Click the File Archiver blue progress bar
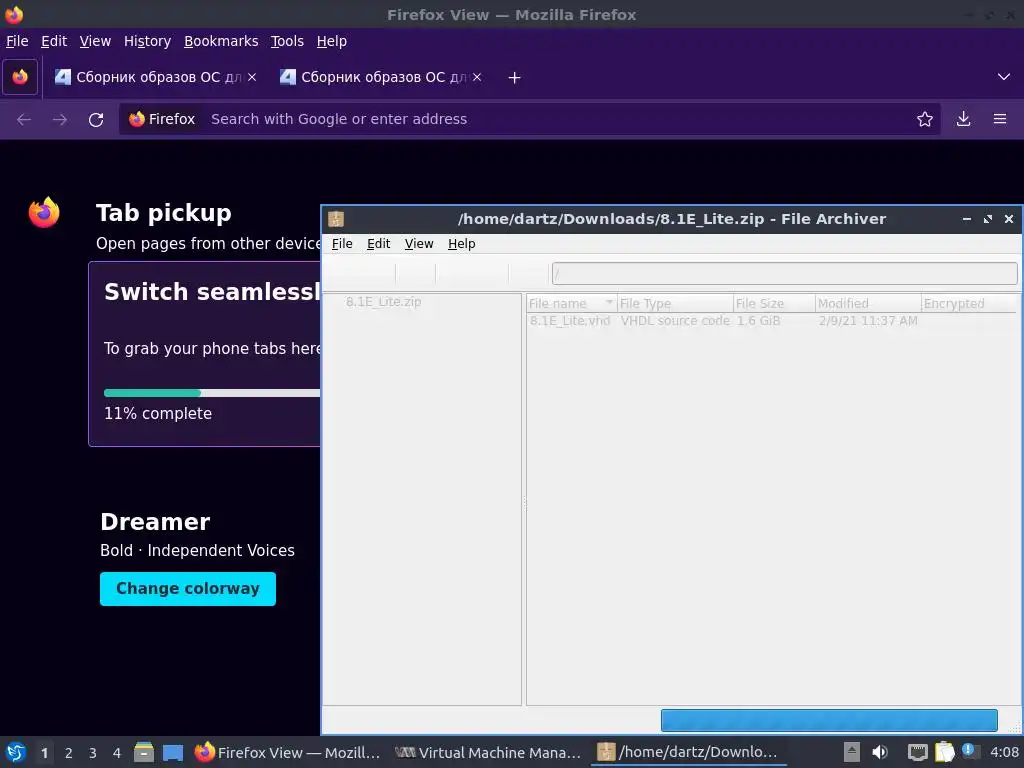Screen dimensions: 1024x768 829,720
